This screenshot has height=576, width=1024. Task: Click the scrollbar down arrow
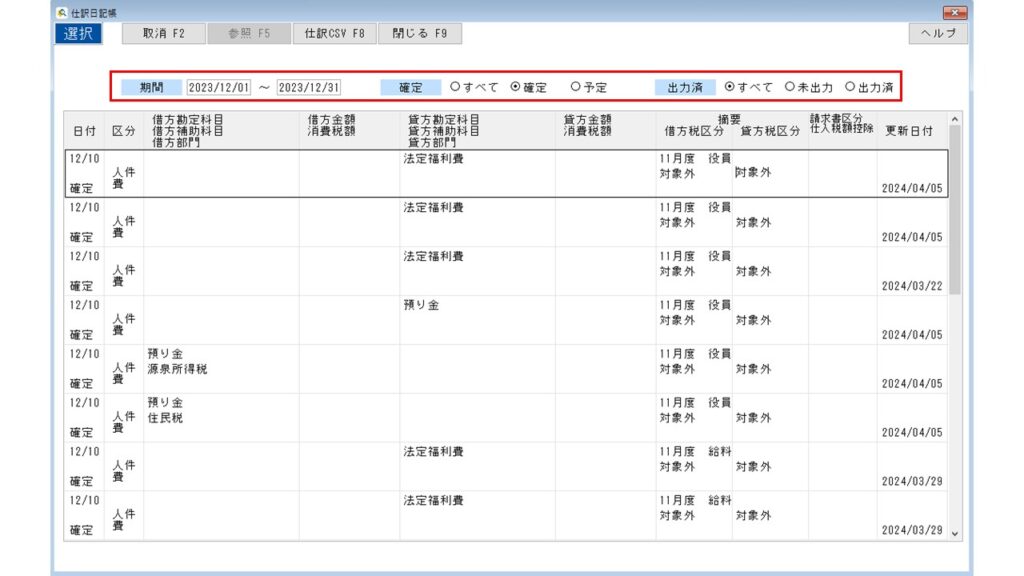(955, 534)
